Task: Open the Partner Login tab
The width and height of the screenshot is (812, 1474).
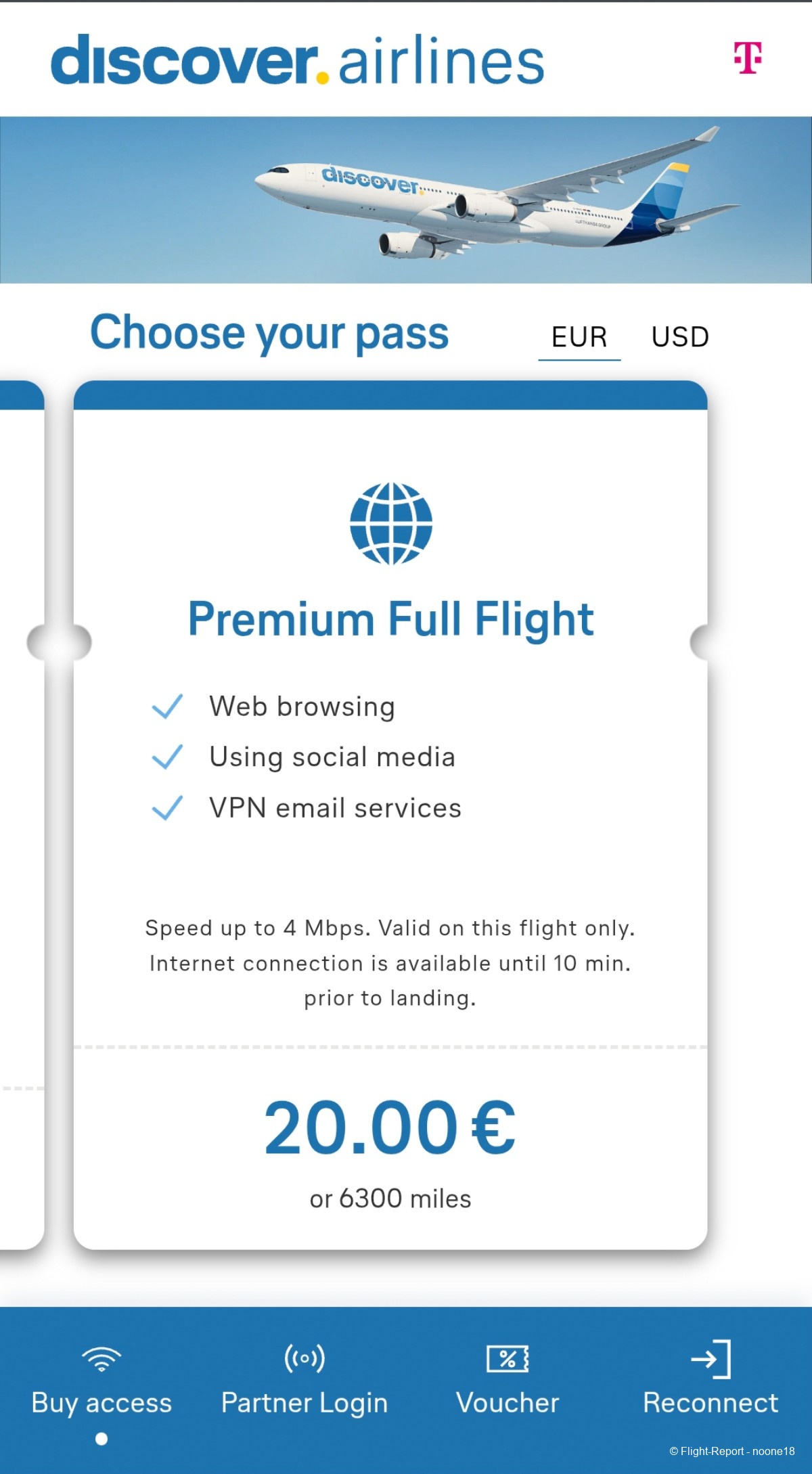Action: (x=304, y=1403)
